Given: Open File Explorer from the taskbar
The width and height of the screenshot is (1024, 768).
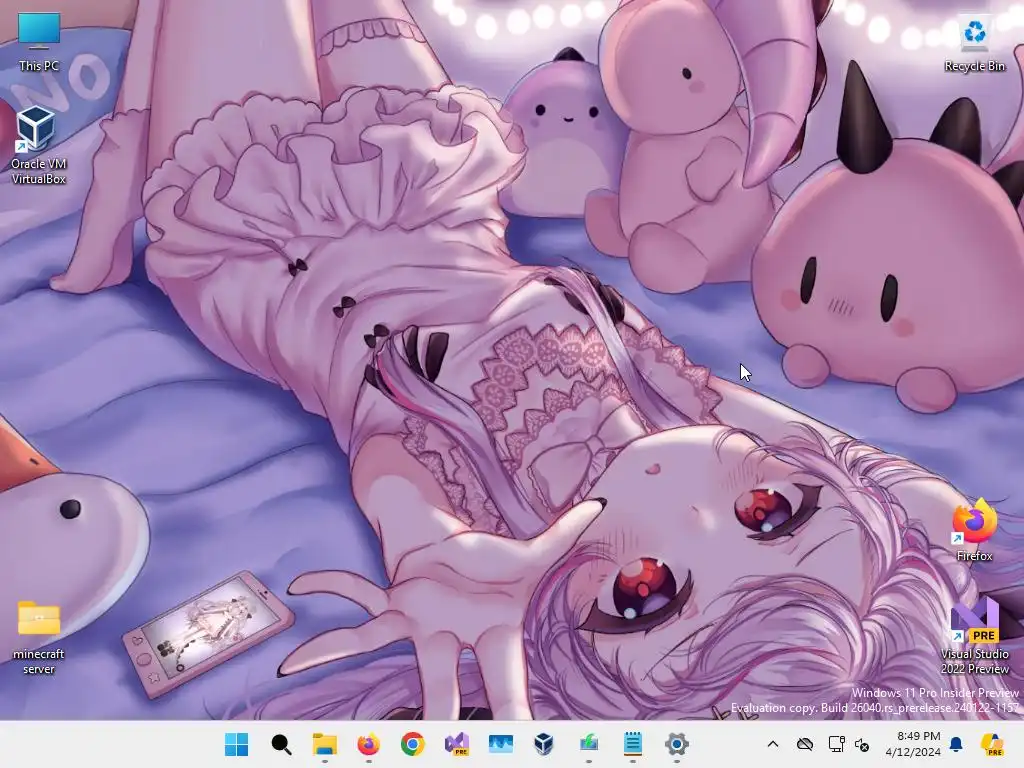Looking at the screenshot, I should click(x=325, y=744).
